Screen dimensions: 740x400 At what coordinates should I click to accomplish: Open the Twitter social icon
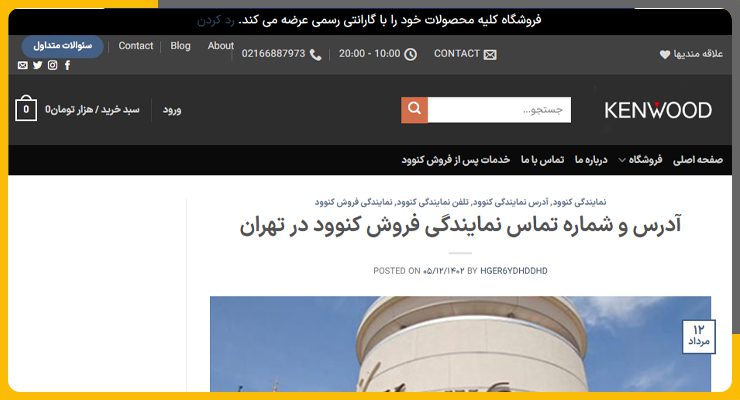[x=38, y=65]
